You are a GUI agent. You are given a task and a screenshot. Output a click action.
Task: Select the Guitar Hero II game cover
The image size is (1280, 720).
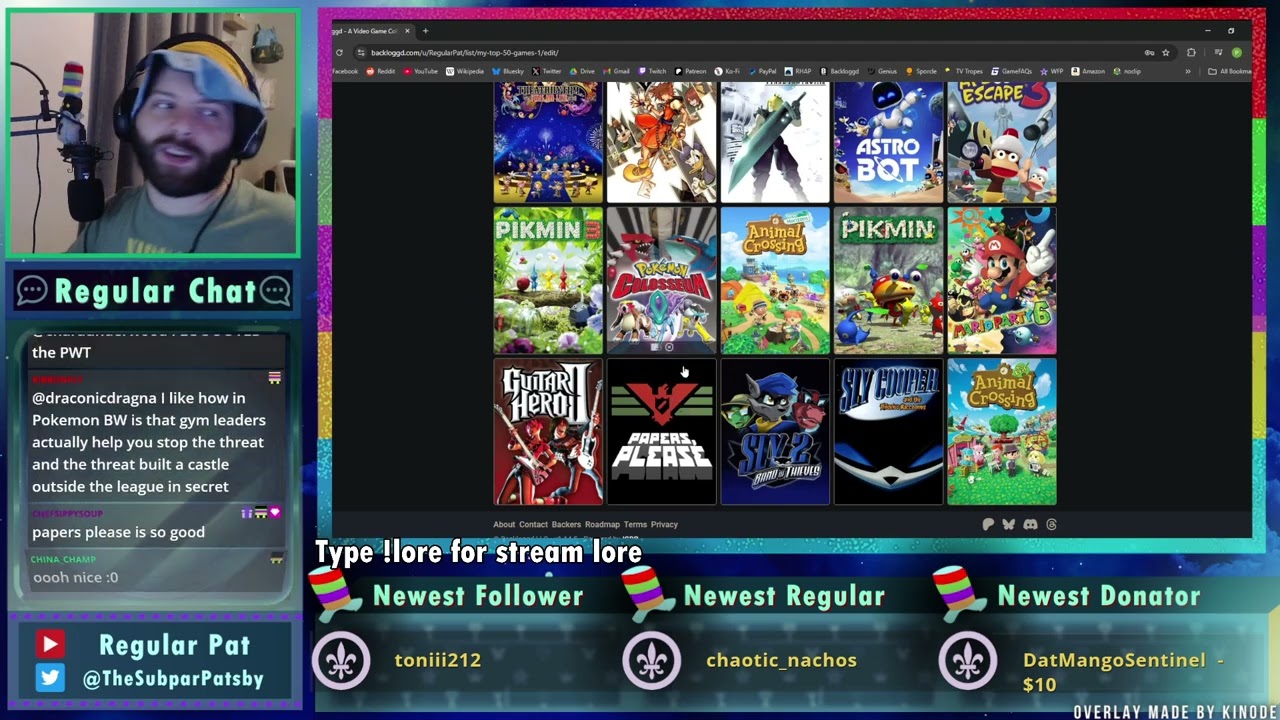click(548, 432)
